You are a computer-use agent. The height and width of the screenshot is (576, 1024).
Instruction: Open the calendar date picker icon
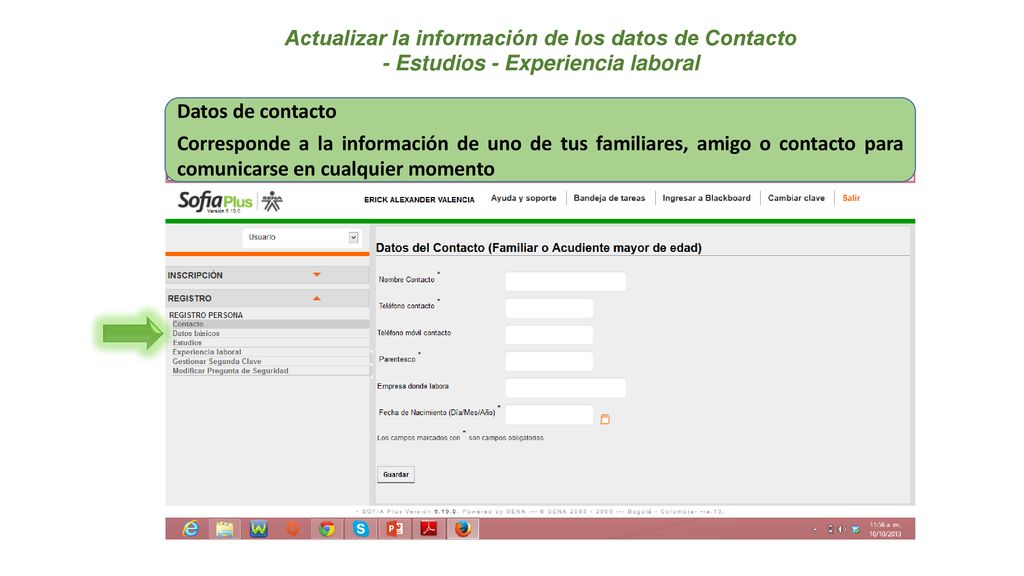click(605, 419)
